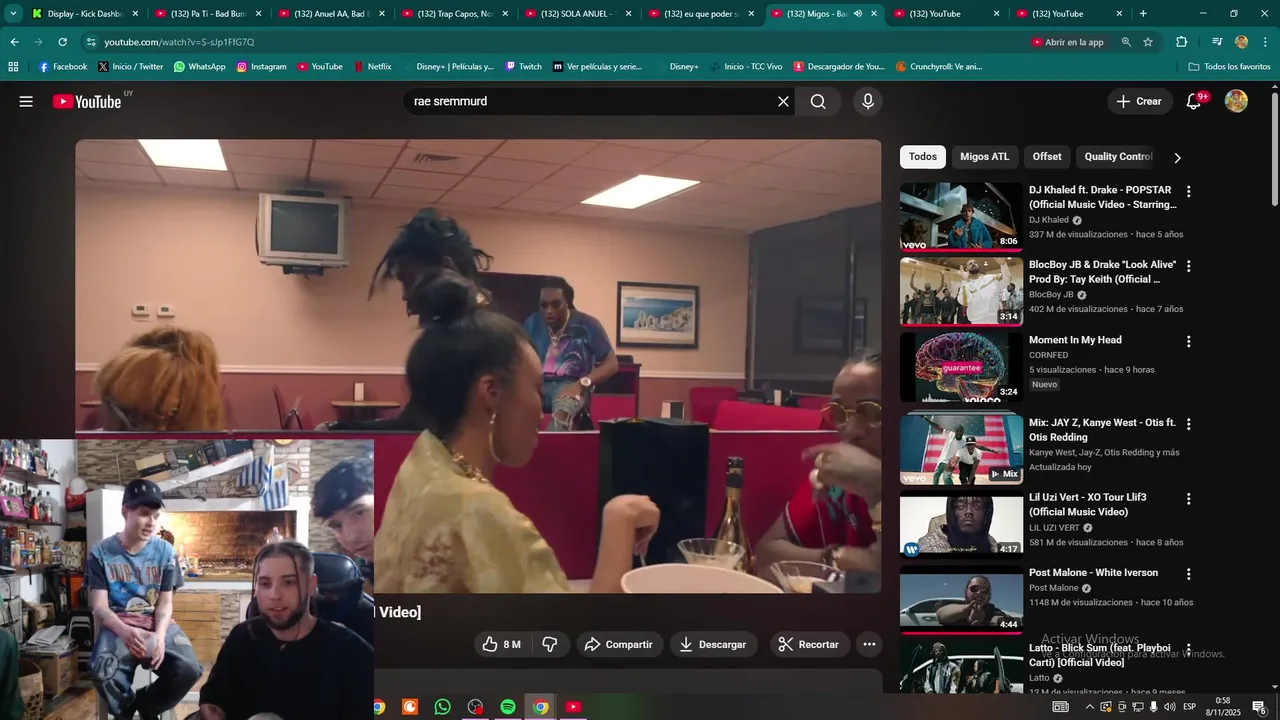Open the Crunchyroll bookmark
The image size is (1280, 720).
pyautogui.click(x=939, y=66)
